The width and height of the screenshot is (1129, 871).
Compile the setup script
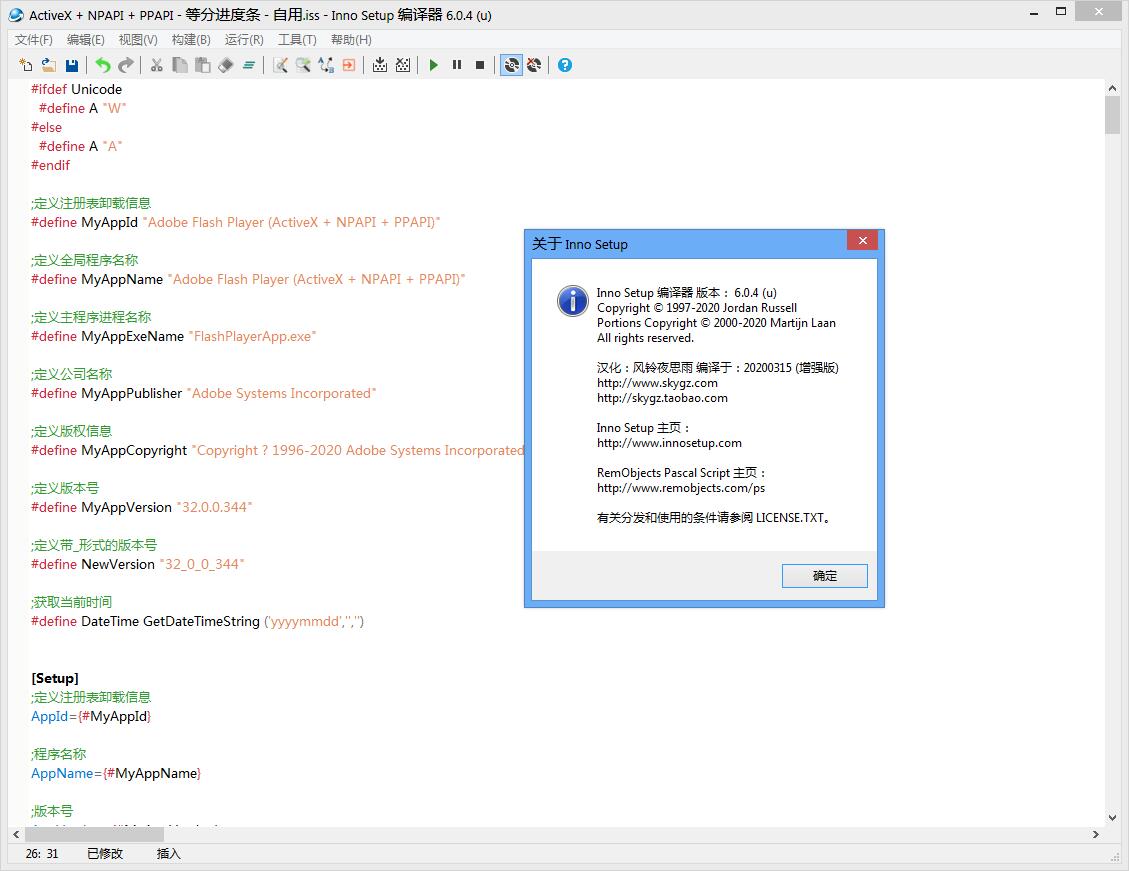click(x=380, y=65)
